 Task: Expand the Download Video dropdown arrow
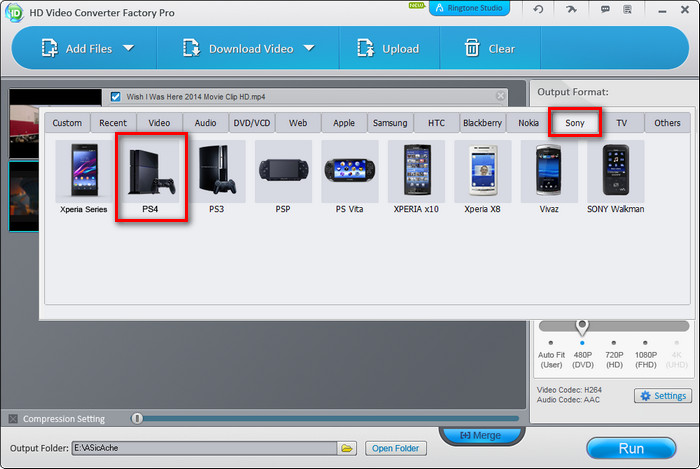click(309, 48)
